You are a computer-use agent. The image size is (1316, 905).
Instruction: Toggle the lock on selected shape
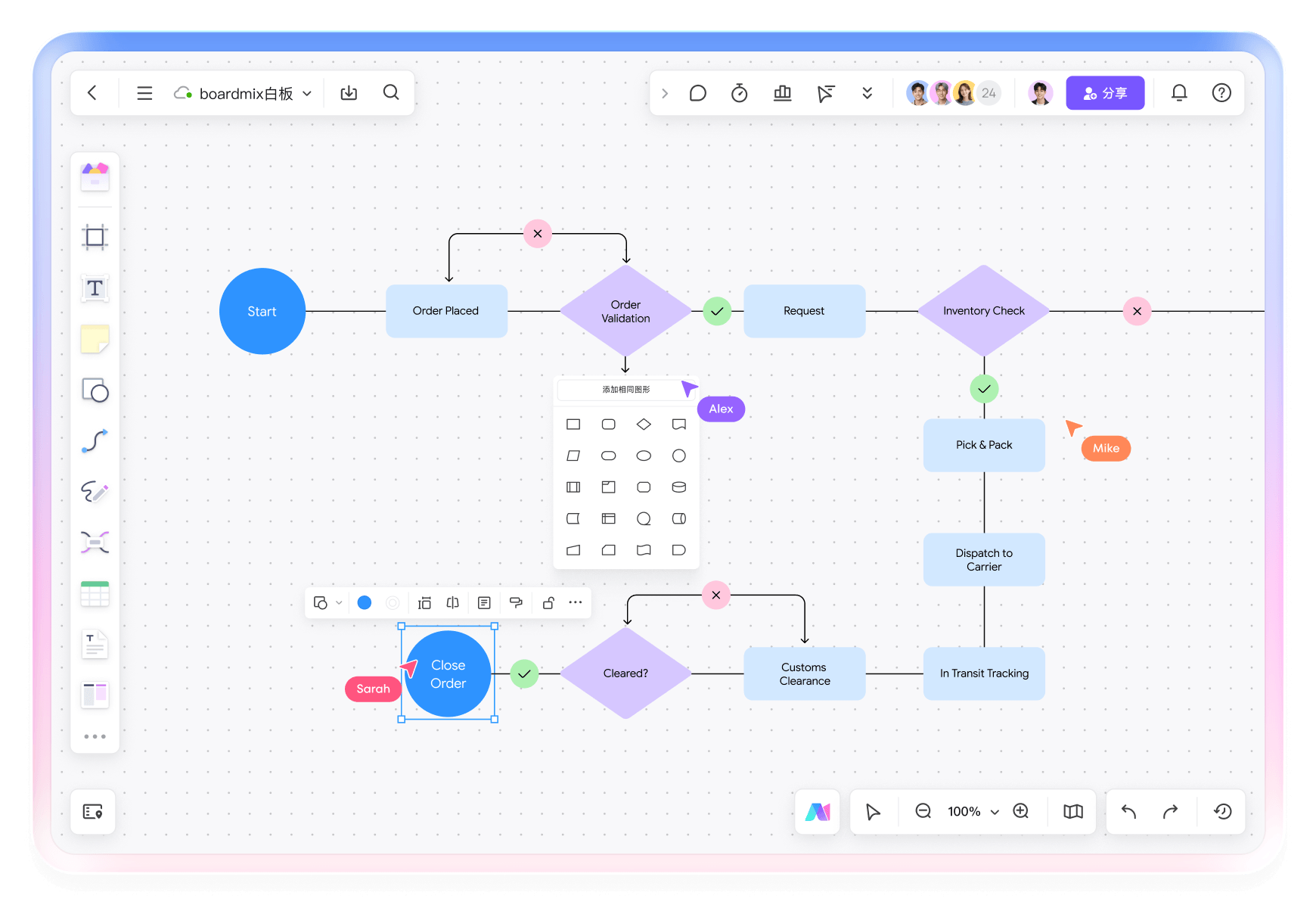point(548,603)
